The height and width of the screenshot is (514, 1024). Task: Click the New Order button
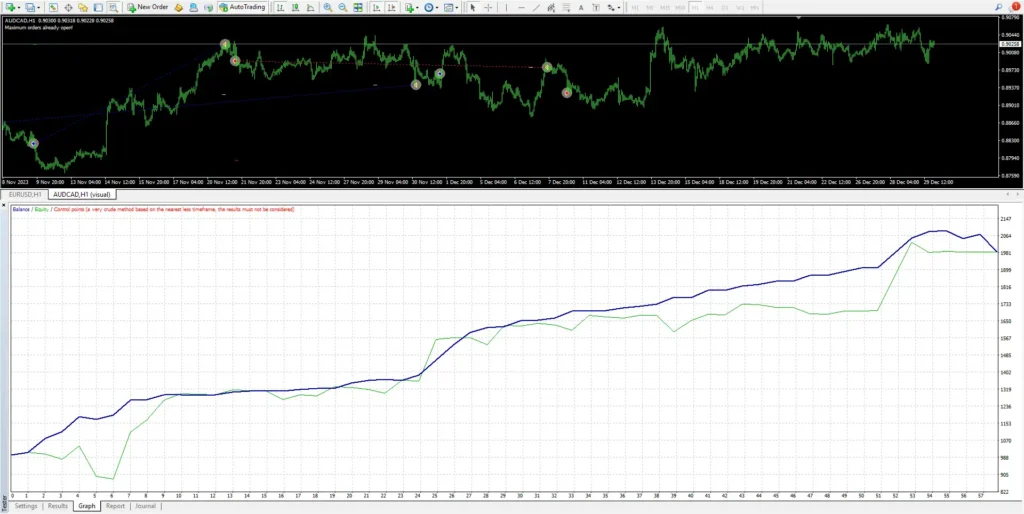pos(148,7)
